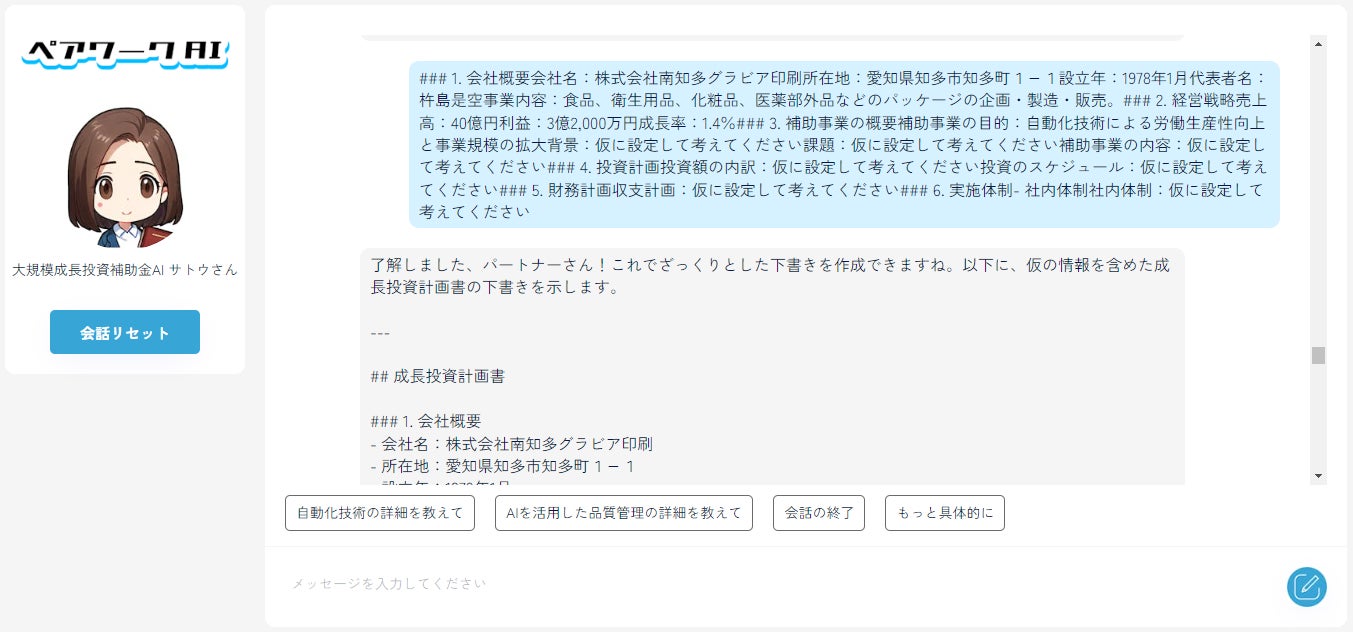Click the chat scrollbar down arrow
1353x632 pixels.
(1318, 476)
